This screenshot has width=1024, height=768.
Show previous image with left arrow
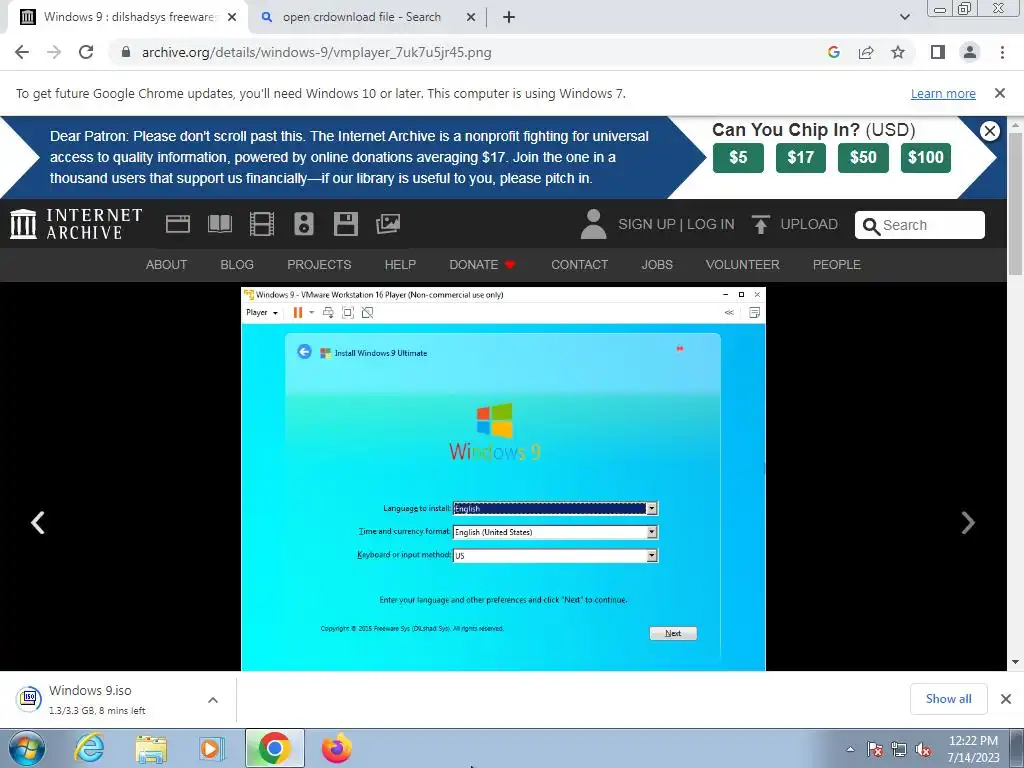38,522
